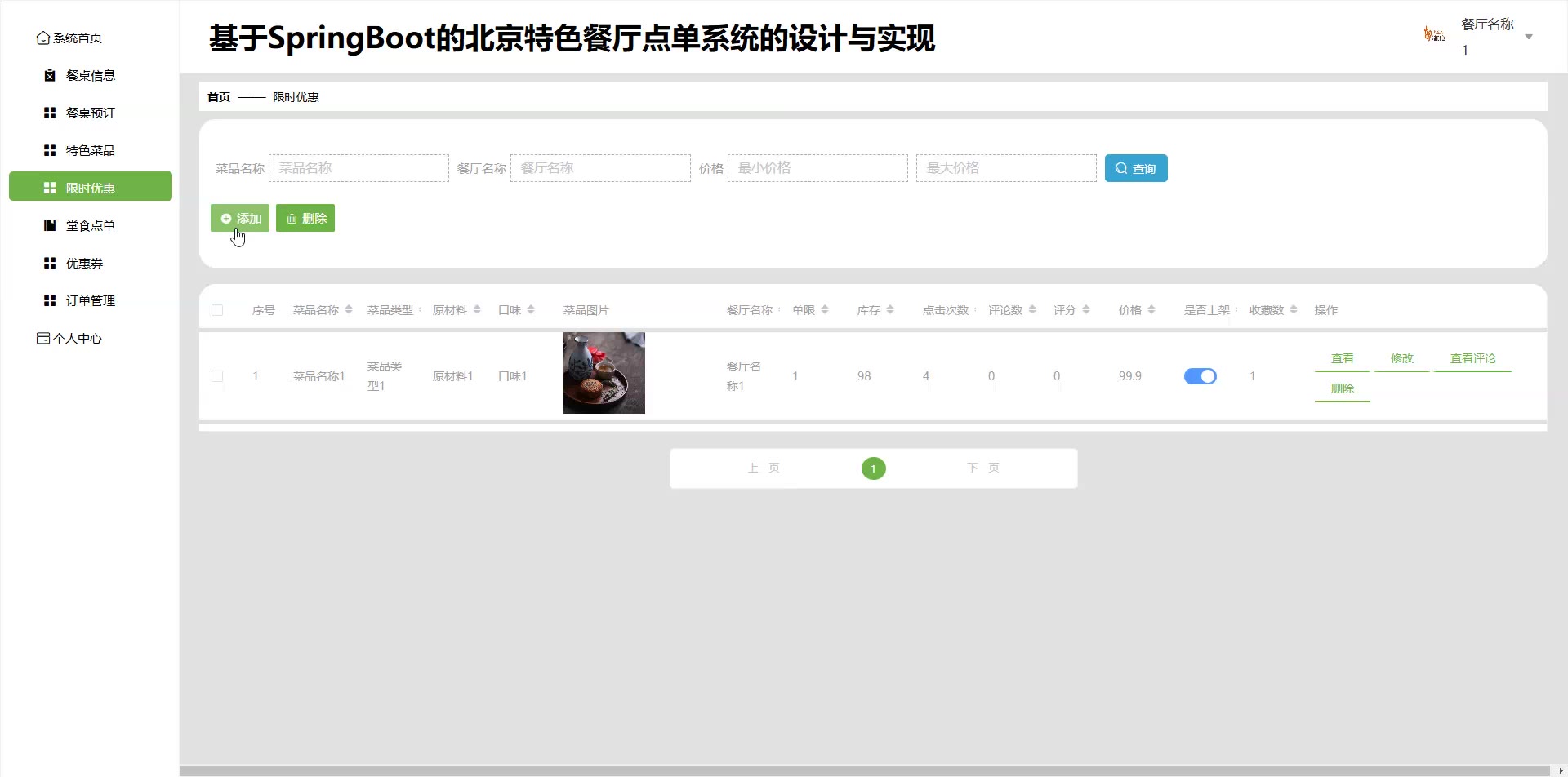Select the active 限时优惠 menu item

(x=91, y=186)
